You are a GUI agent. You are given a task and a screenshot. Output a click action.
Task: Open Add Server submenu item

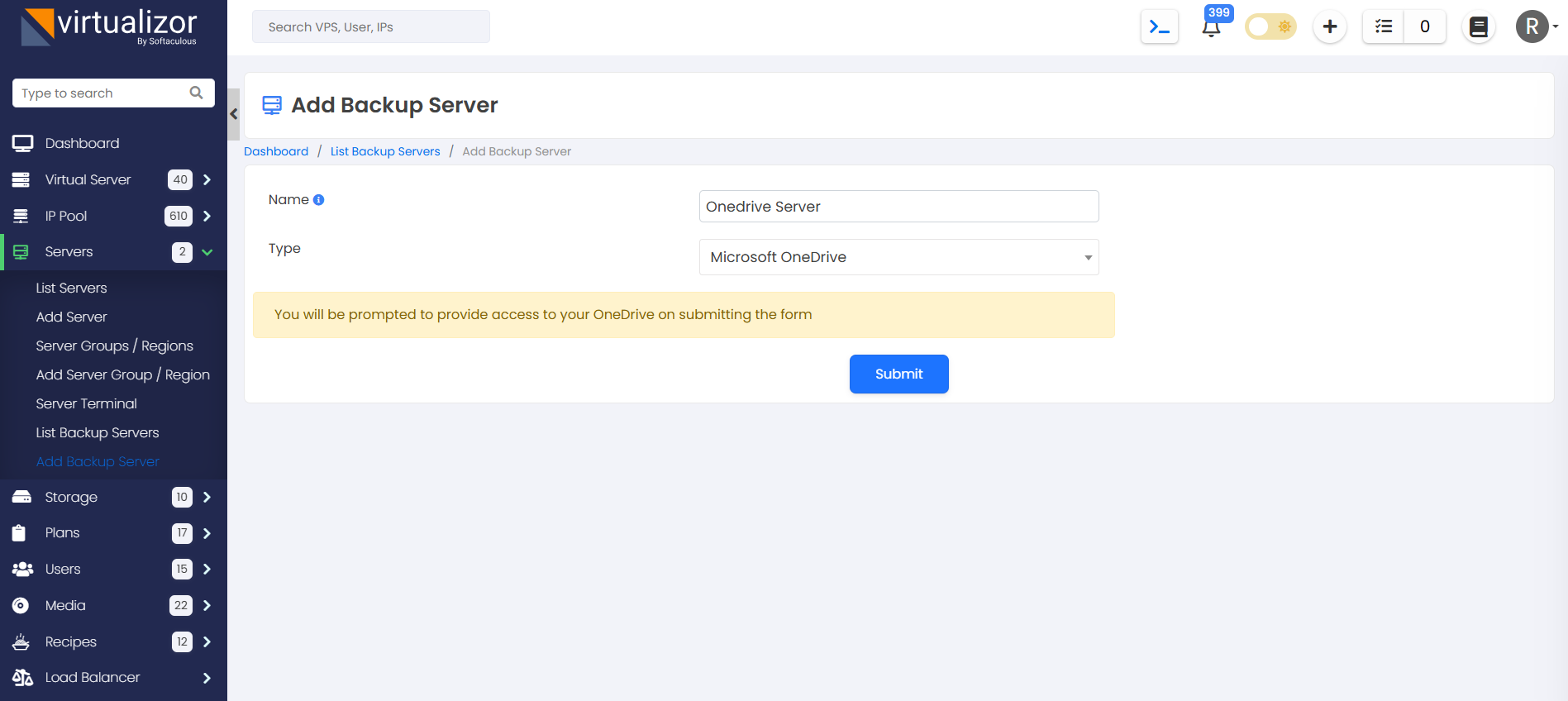71,317
